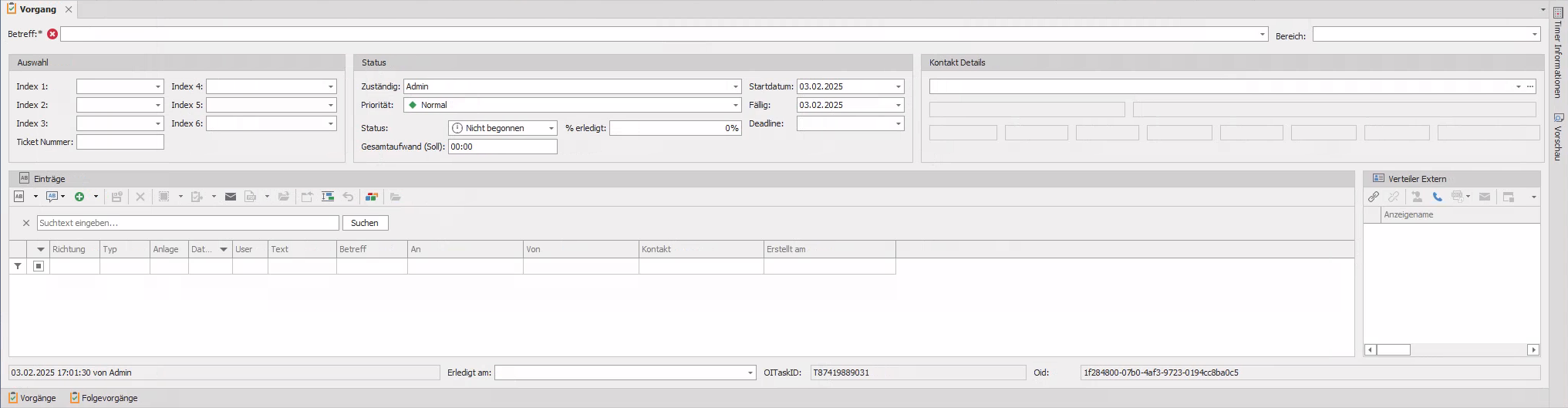Viewport: 1568px width, 408px height.
Task: Click the row height icon in Einträge toolbar
Action: click(x=328, y=197)
